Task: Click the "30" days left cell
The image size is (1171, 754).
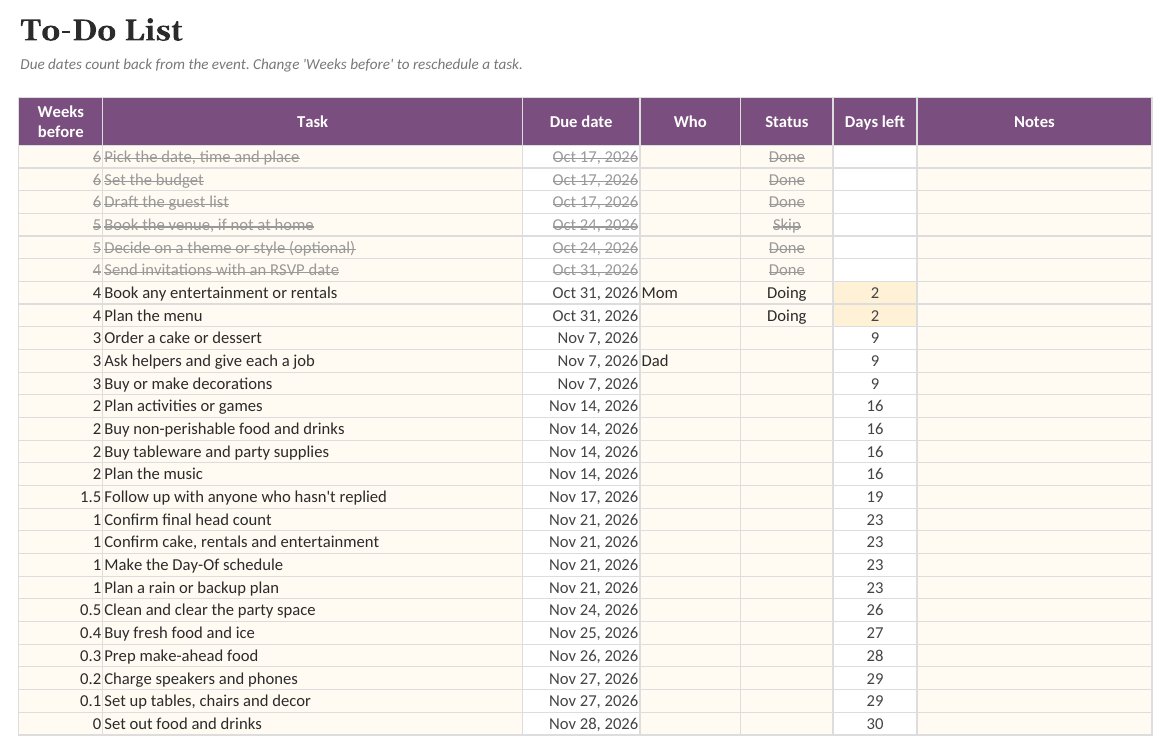Action: click(875, 724)
